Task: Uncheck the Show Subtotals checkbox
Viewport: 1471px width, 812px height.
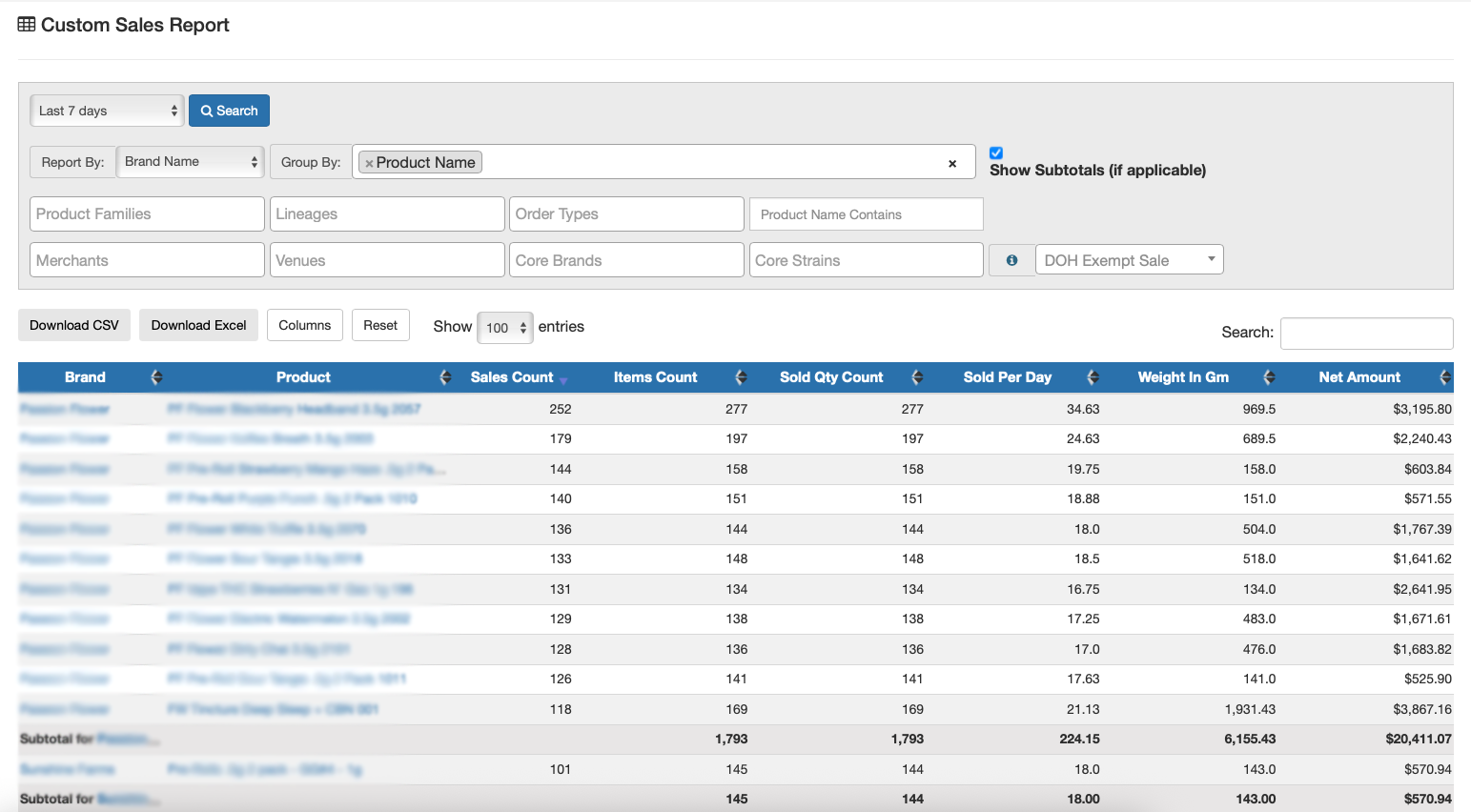Action: [x=996, y=152]
